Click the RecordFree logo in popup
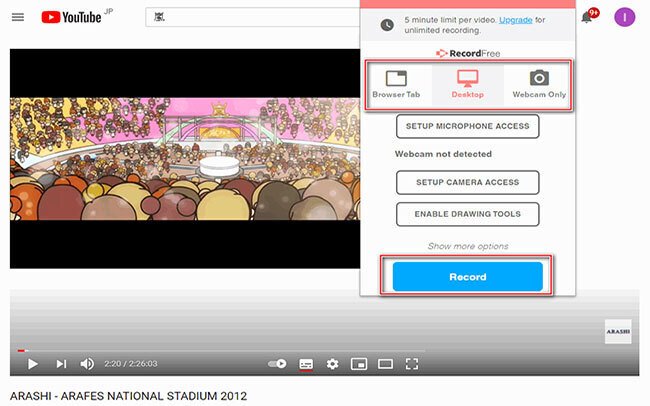This screenshot has width=650, height=406. click(468, 53)
